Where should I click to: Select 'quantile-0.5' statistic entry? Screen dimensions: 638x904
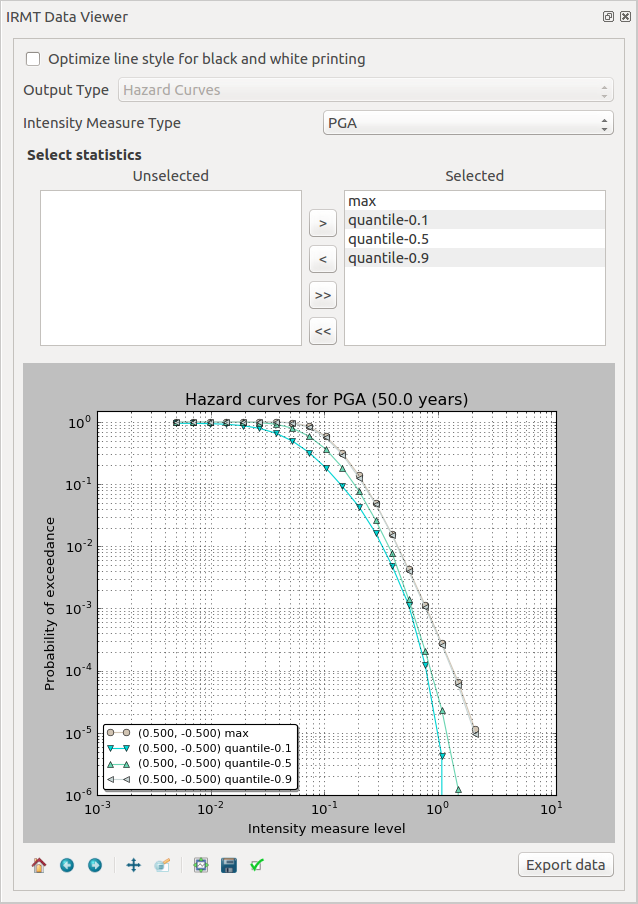click(x=474, y=239)
